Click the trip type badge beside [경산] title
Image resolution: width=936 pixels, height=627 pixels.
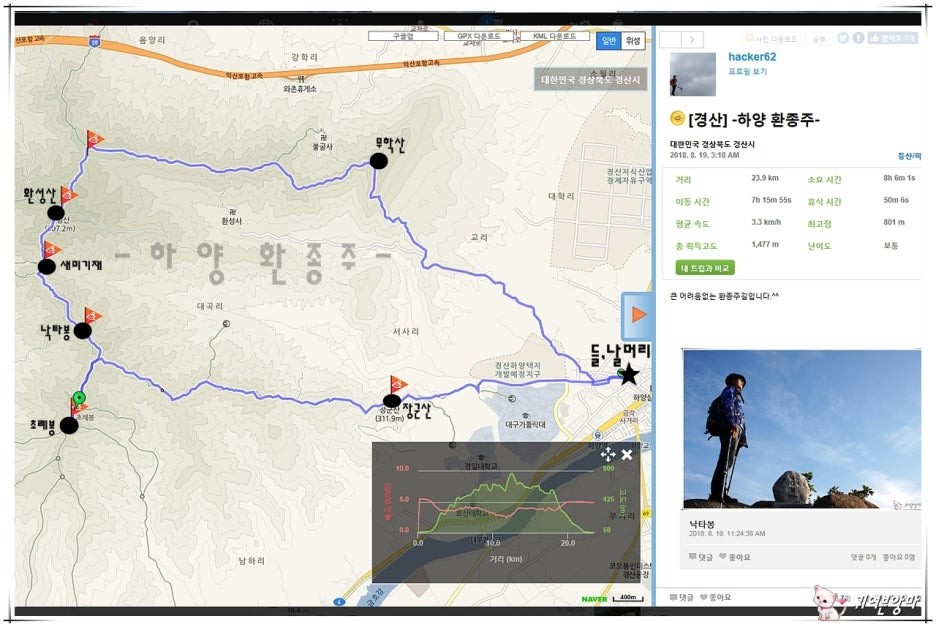coord(677,118)
